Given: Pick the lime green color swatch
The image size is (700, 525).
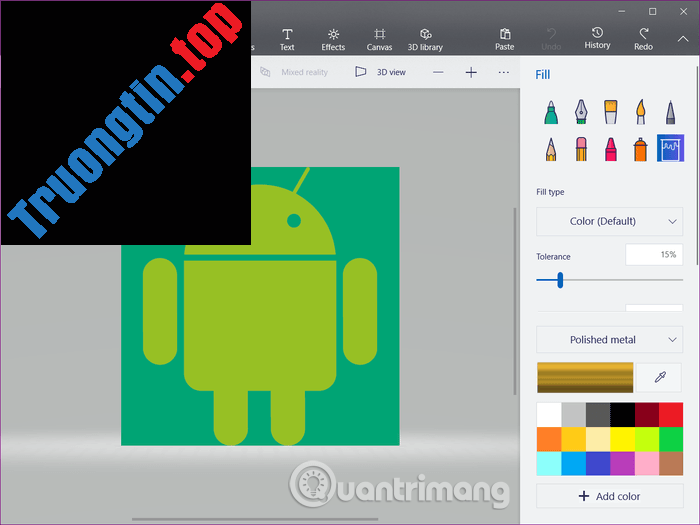Looking at the screenshot, I should click(647, 439).
